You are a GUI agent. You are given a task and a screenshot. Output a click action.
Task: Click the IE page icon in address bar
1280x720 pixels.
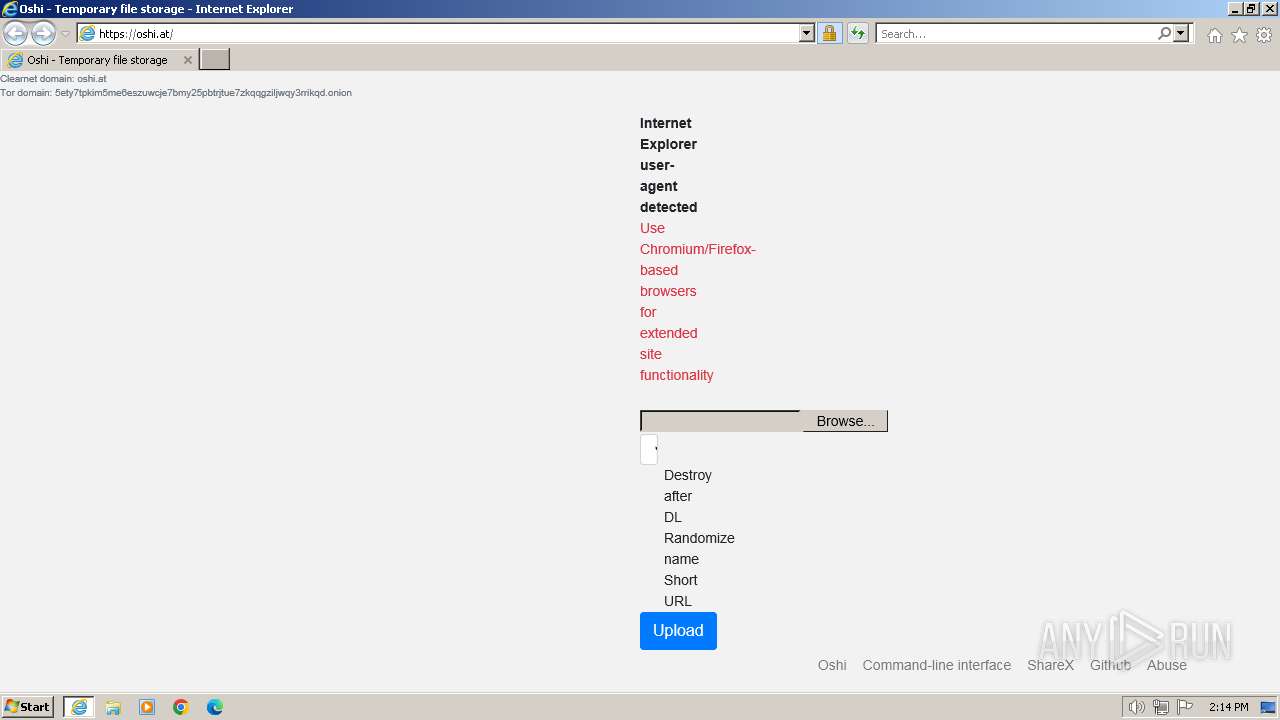[x=88, y=33]
